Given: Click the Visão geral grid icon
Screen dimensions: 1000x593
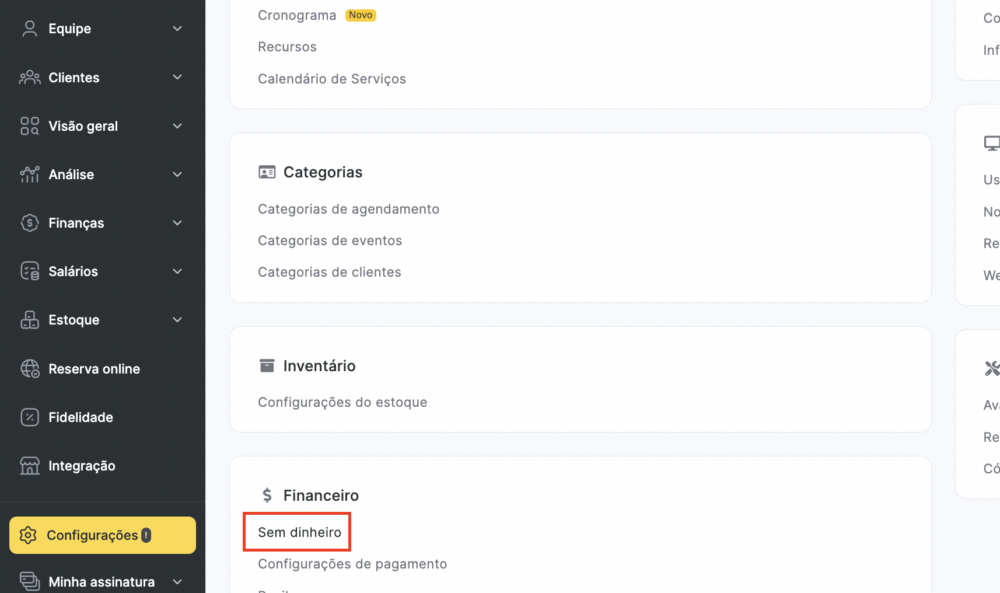Looking at the screenshot, I should (x=29, y=126).
